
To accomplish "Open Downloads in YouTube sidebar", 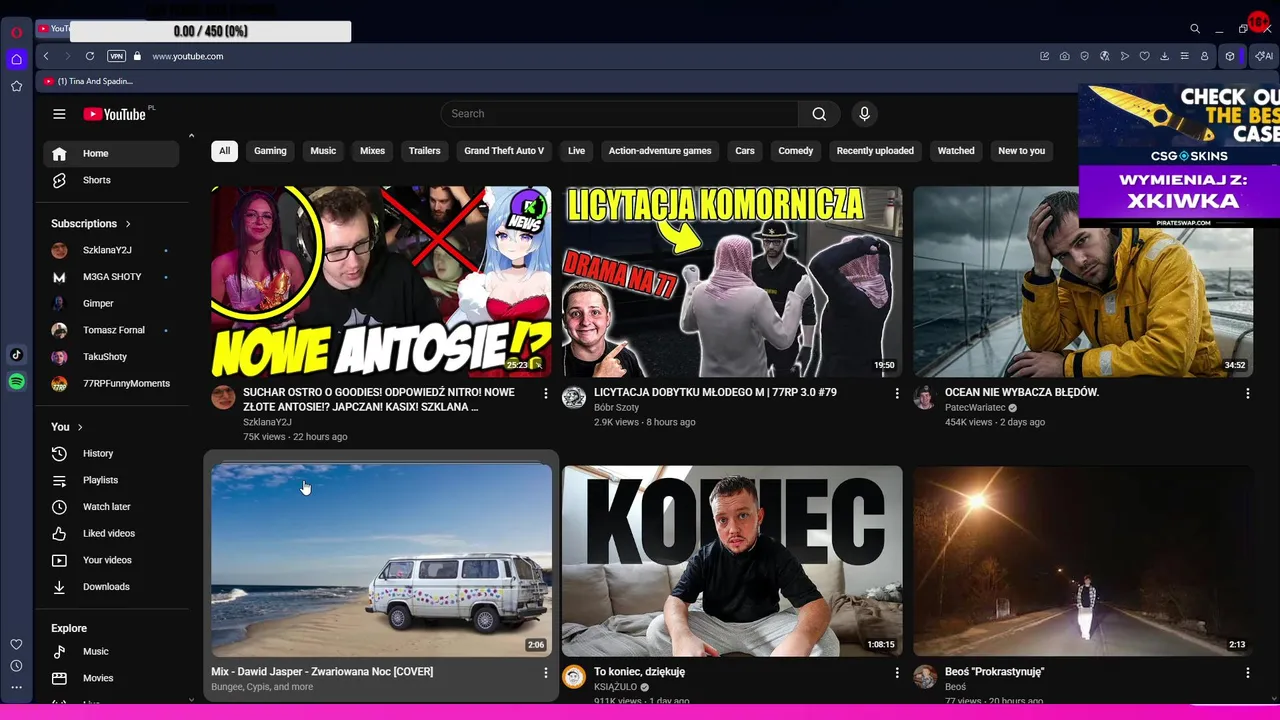I will click(x=111, y=587).
